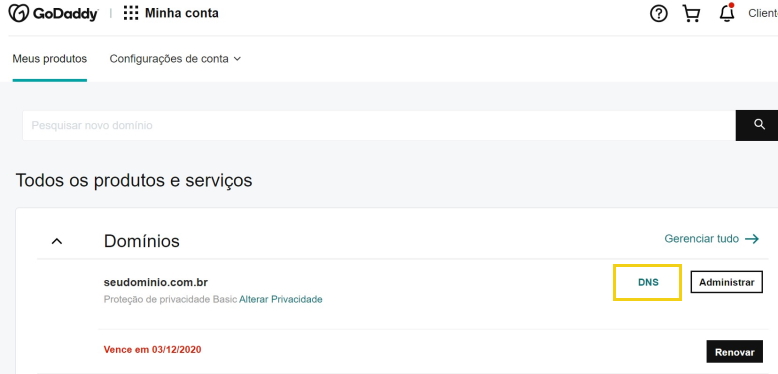Open the apps grid menu icon
The height and width of the screenshot is (374, 778).
[x=131, y=13]
